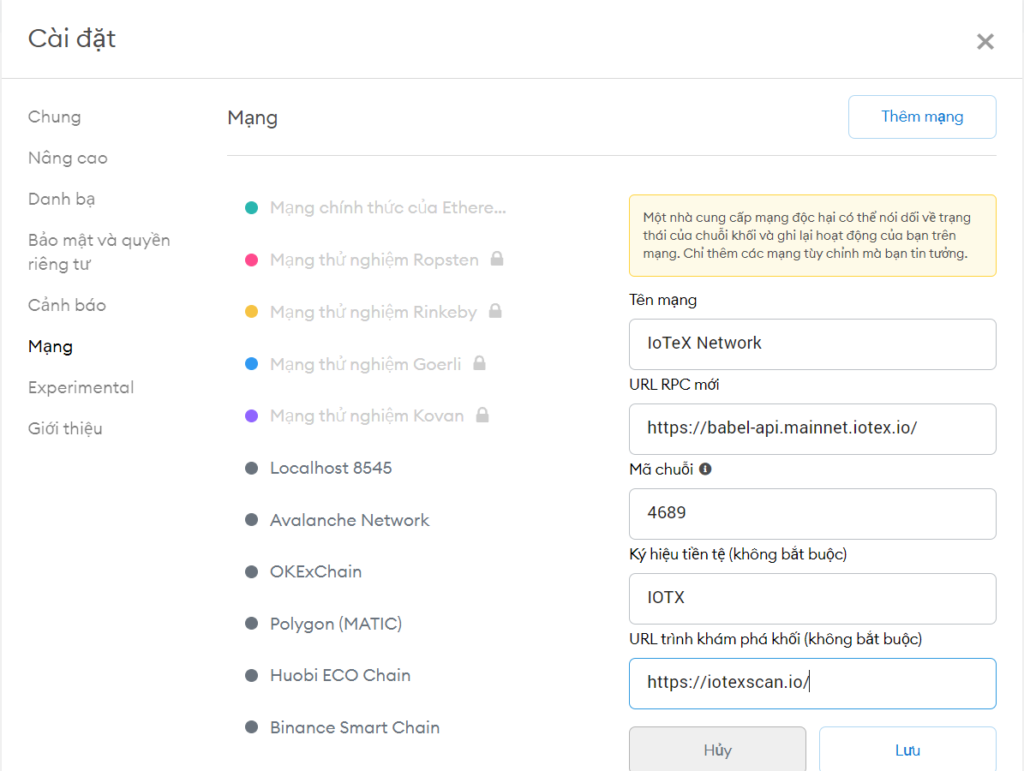Viewport: 1024px width, 771px height.
Task: Click the gray dot beside Polygon (MATIC)
Action: pos(251,623)
